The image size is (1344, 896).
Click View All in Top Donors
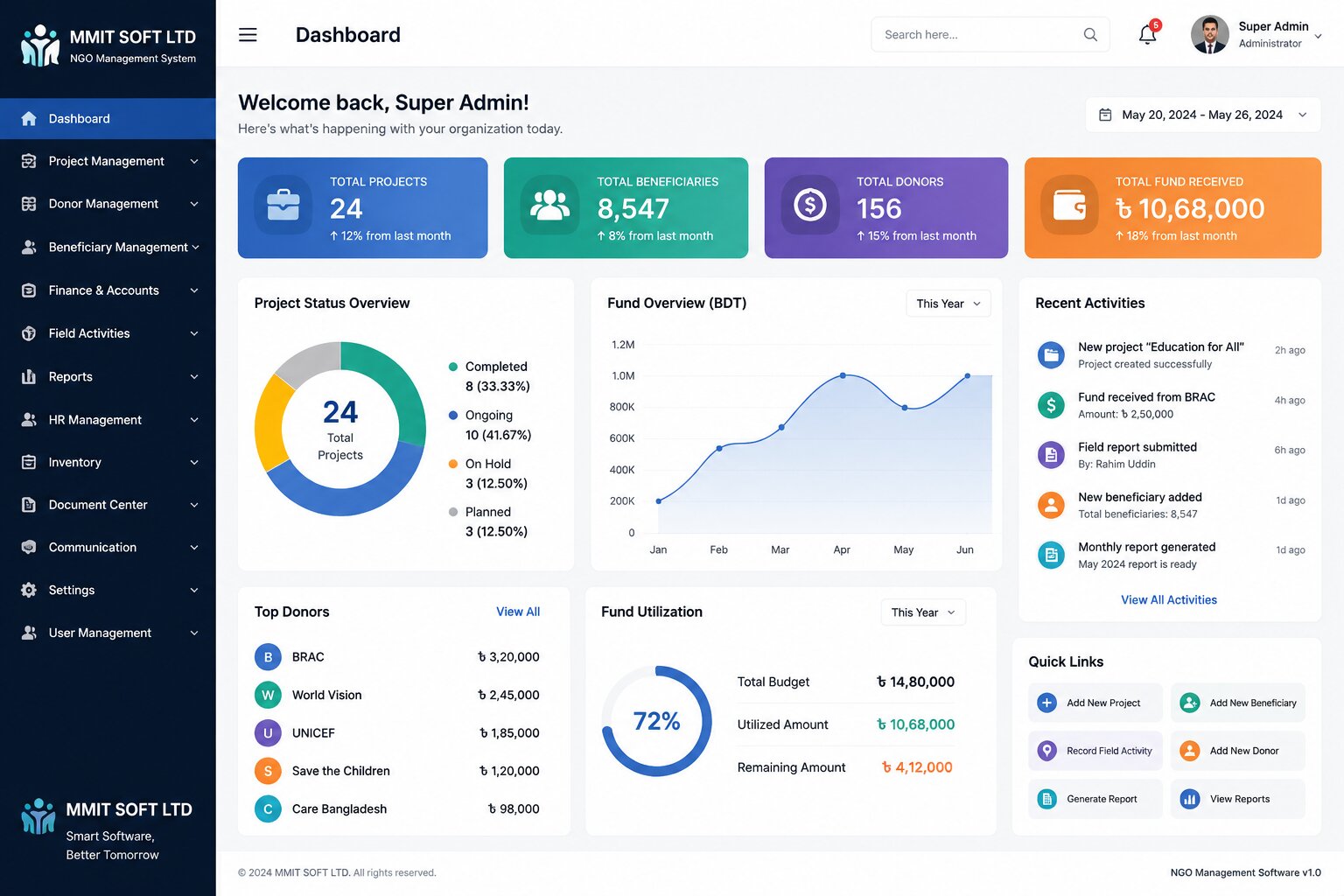[x=518, y=612]
